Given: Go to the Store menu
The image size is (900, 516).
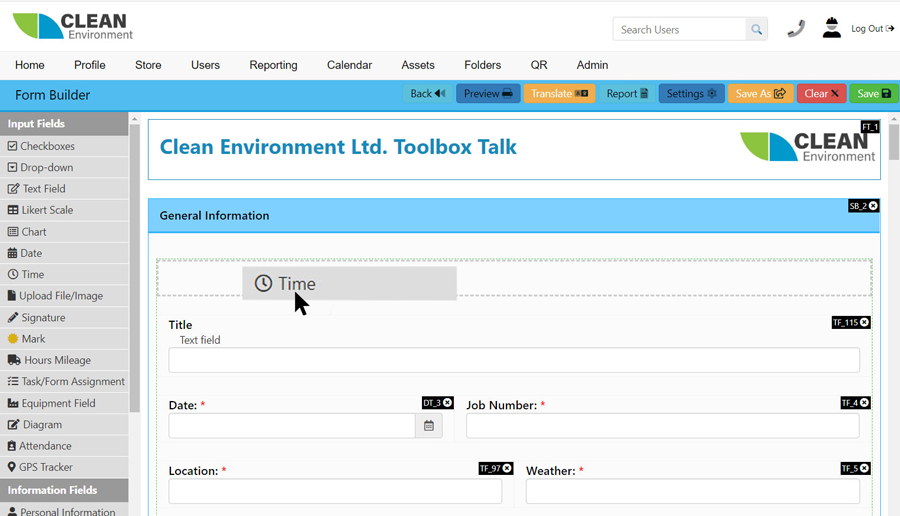Looking at the screenshot, I should [x=148, y=65].
